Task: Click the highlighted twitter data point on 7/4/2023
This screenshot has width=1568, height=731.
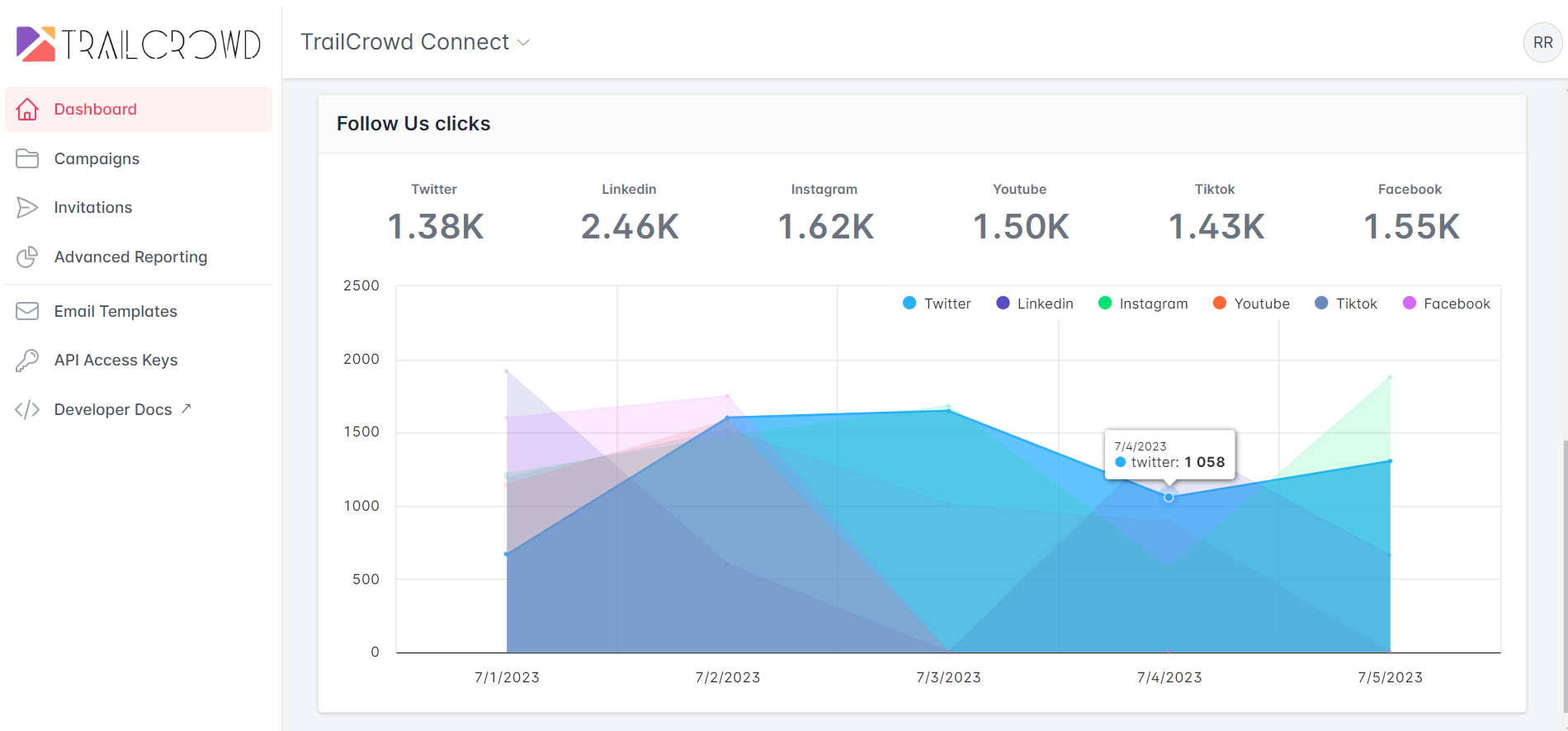Action: tap(1169, 497)
